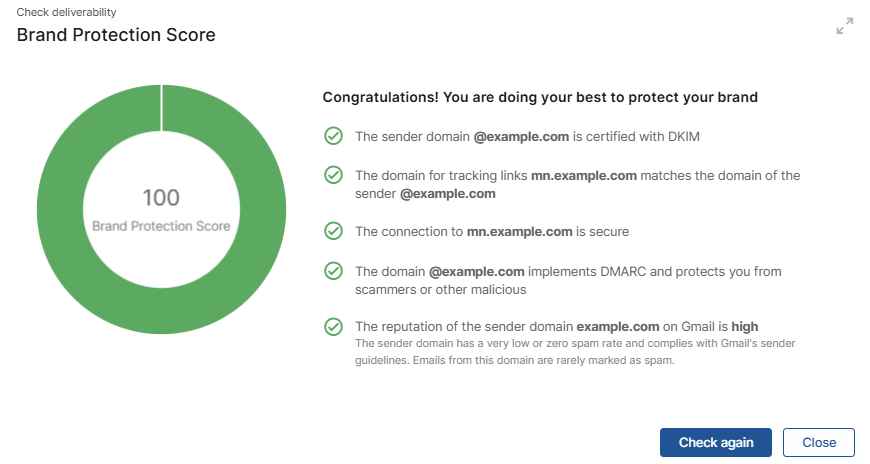Viewport: 870px width, 464px height.
Task: Click the Check deliverability breadcrumb text
Action: point(67,12)
